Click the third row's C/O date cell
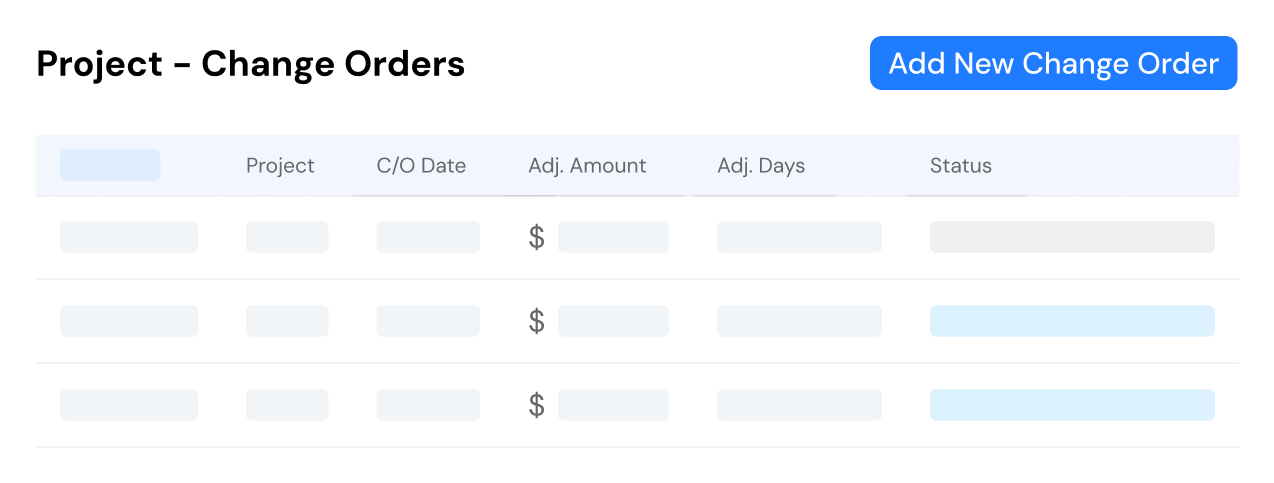The image size is (1274, 483). pyautogui.click(x=428, y=405)
